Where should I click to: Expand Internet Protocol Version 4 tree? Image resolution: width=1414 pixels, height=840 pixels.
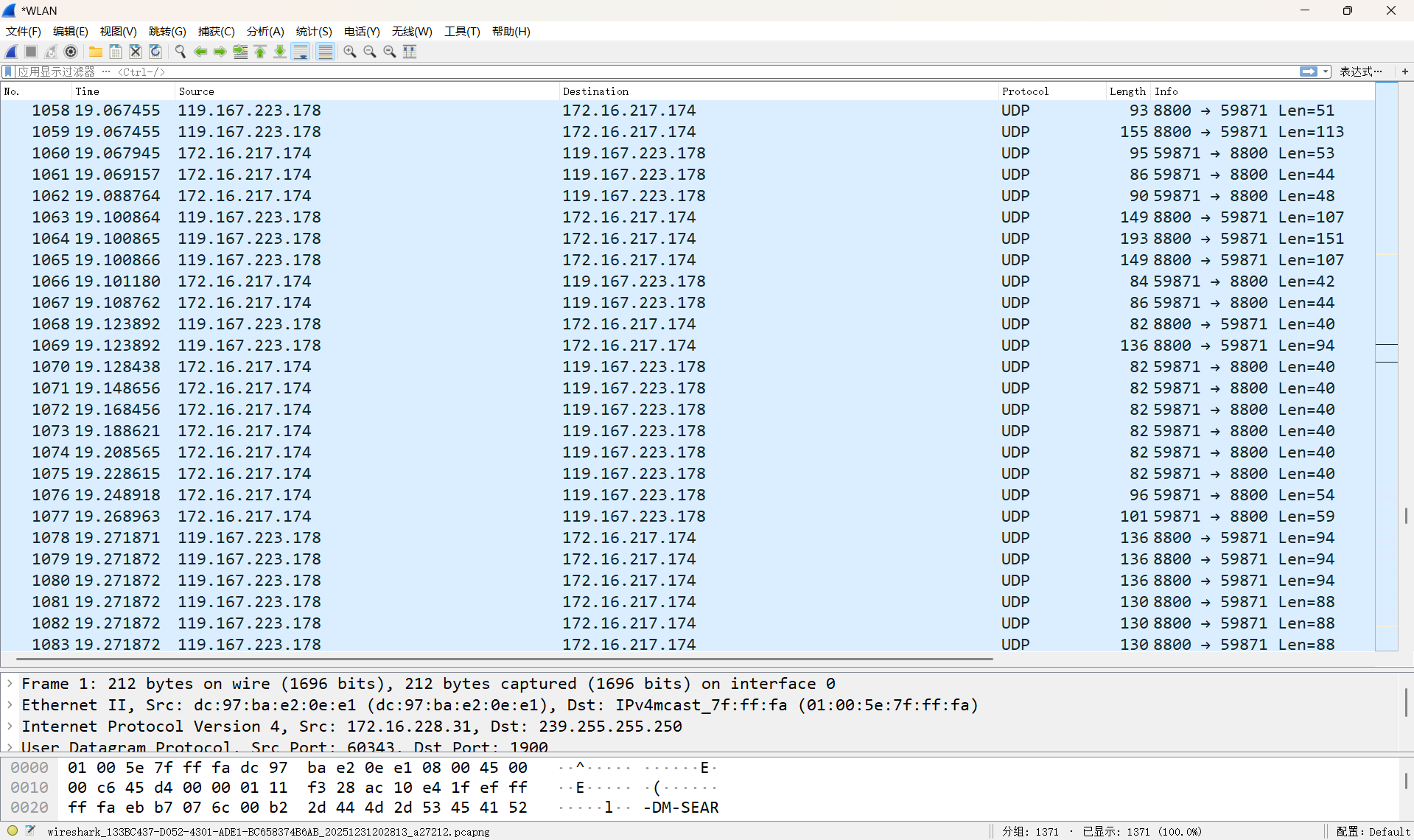point(10,727)
